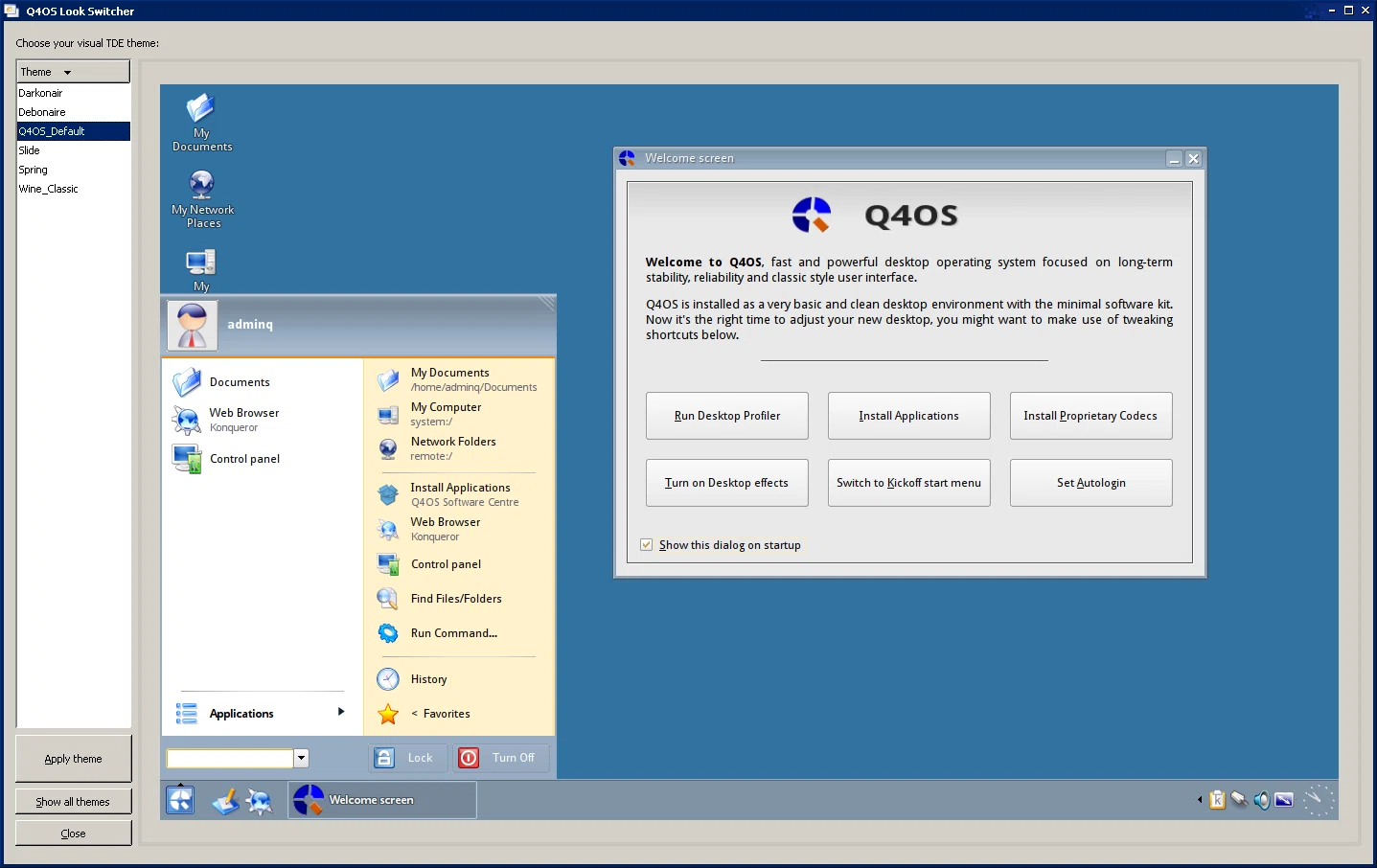Image resolution: width=1377 pixels, height=868 pixels.
Task: Click the Set Autologin button
Action: [x=1091, y=483]
